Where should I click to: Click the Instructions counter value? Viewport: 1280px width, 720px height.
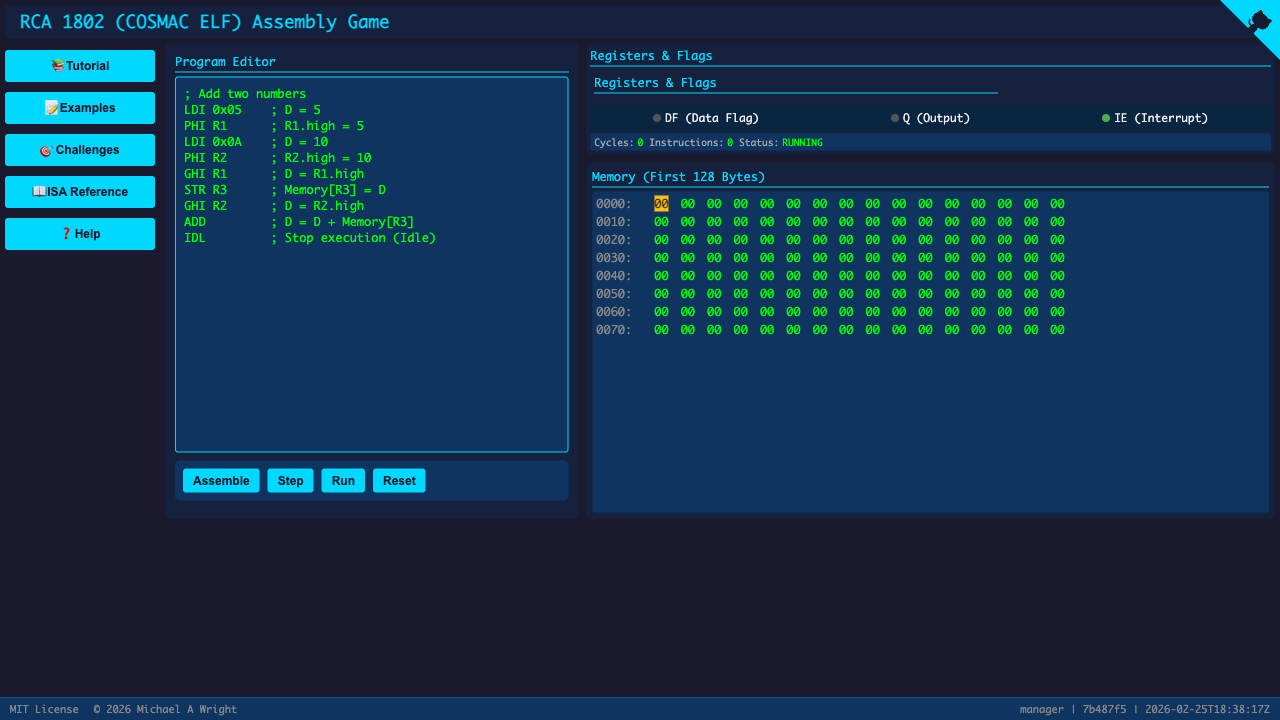pos(730,143)
